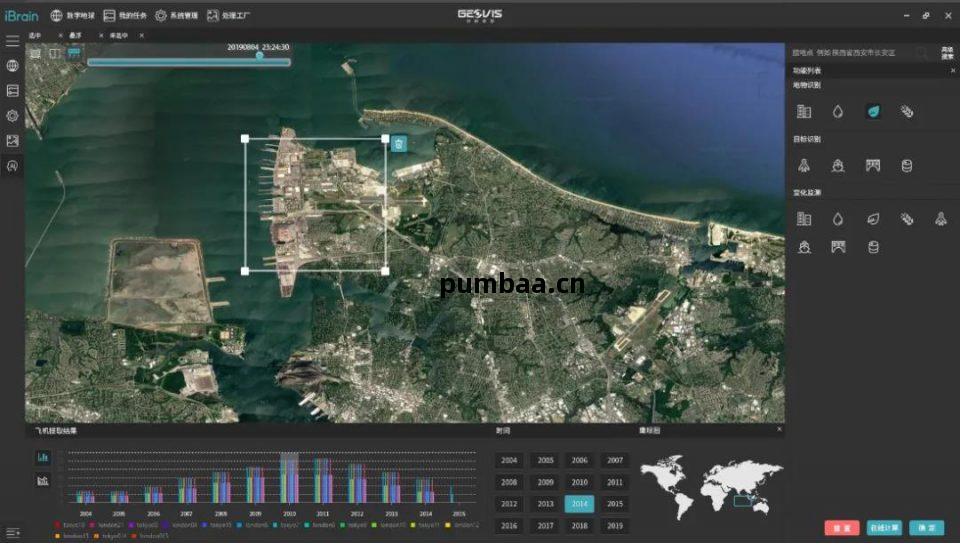Open the image icon in left sidebar

12,141
